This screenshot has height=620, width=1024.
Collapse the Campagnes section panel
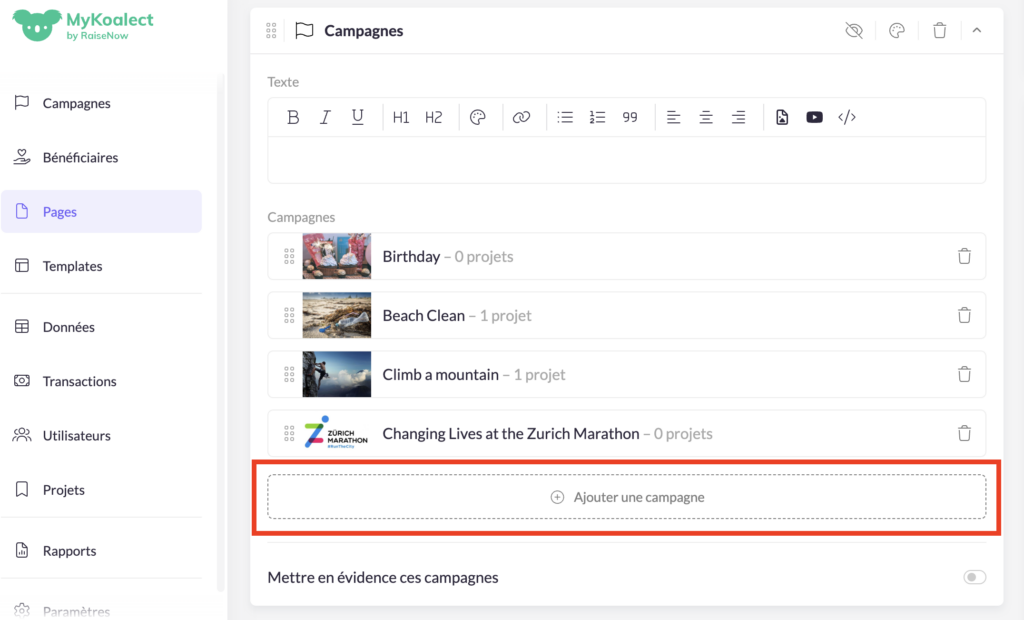pos(977,30)
